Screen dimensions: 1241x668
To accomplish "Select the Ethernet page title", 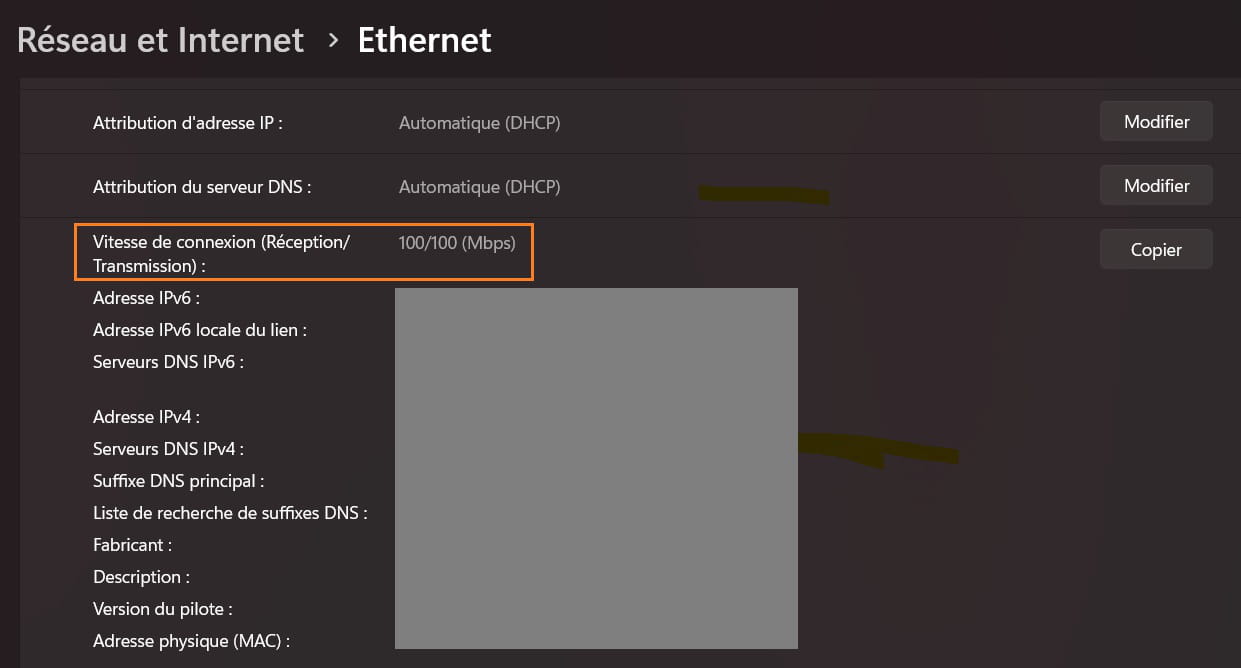I will 425,40.
